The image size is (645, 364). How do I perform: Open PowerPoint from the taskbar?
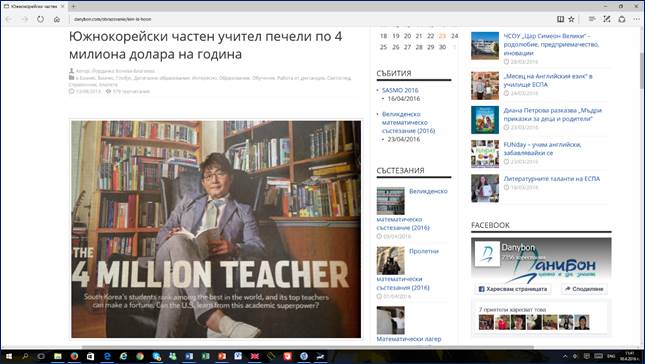click(222, 357)
